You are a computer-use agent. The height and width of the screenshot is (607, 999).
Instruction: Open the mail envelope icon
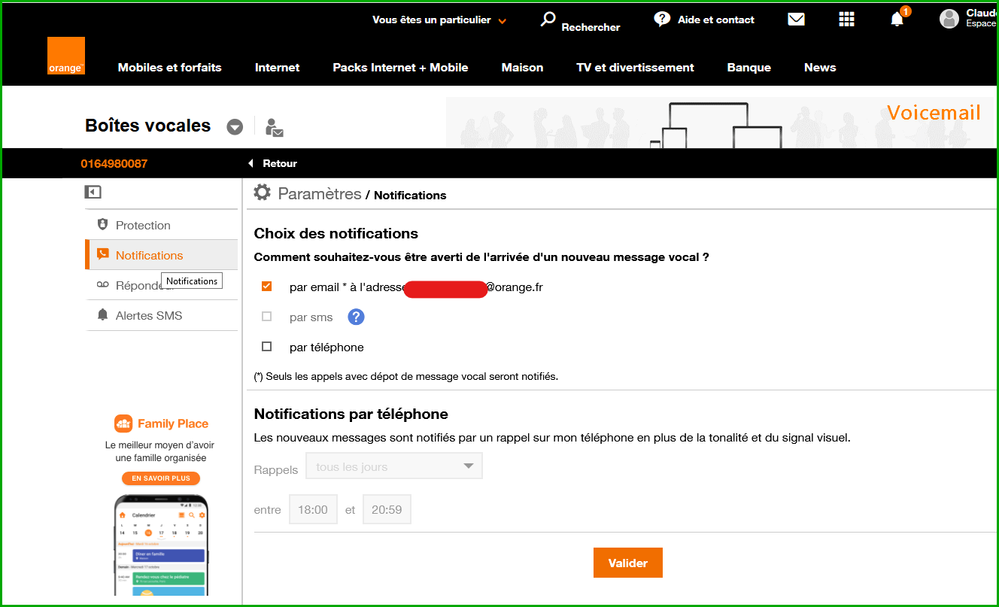[796, 19]
